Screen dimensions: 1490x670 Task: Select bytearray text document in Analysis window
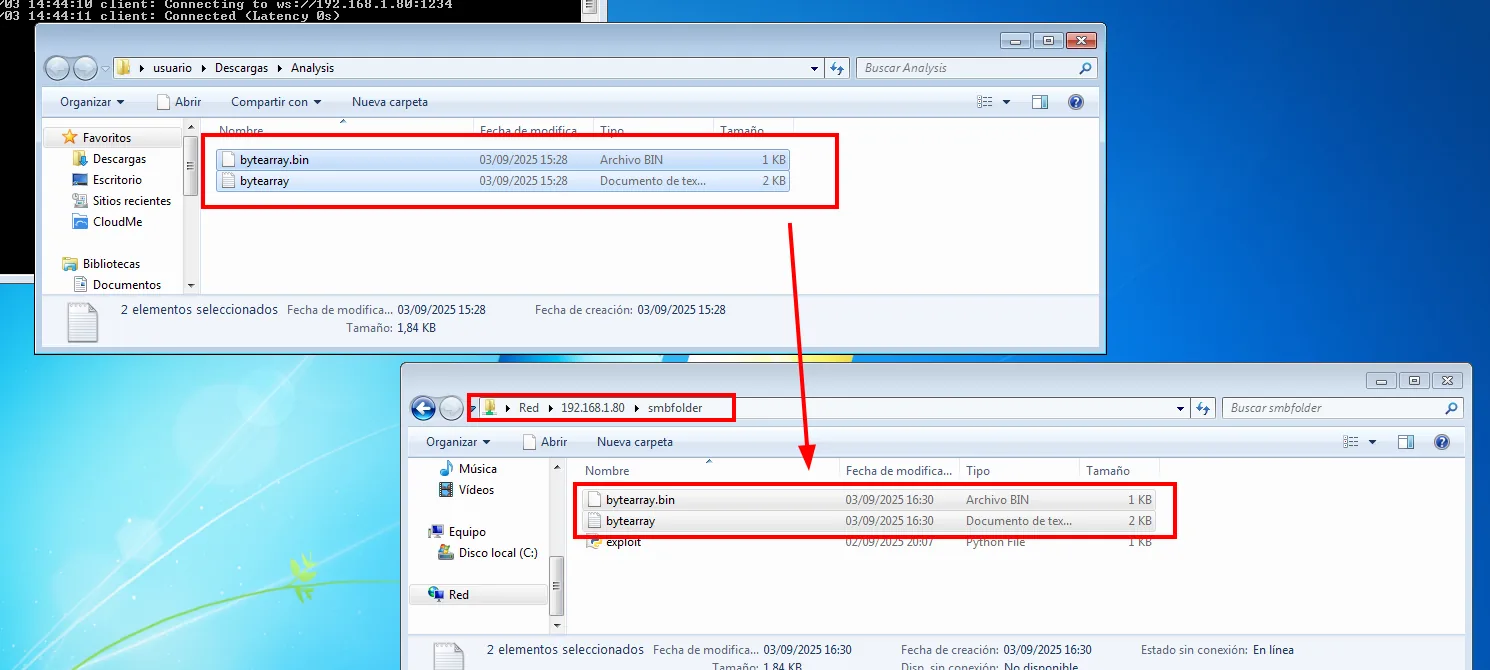[502, 181]
